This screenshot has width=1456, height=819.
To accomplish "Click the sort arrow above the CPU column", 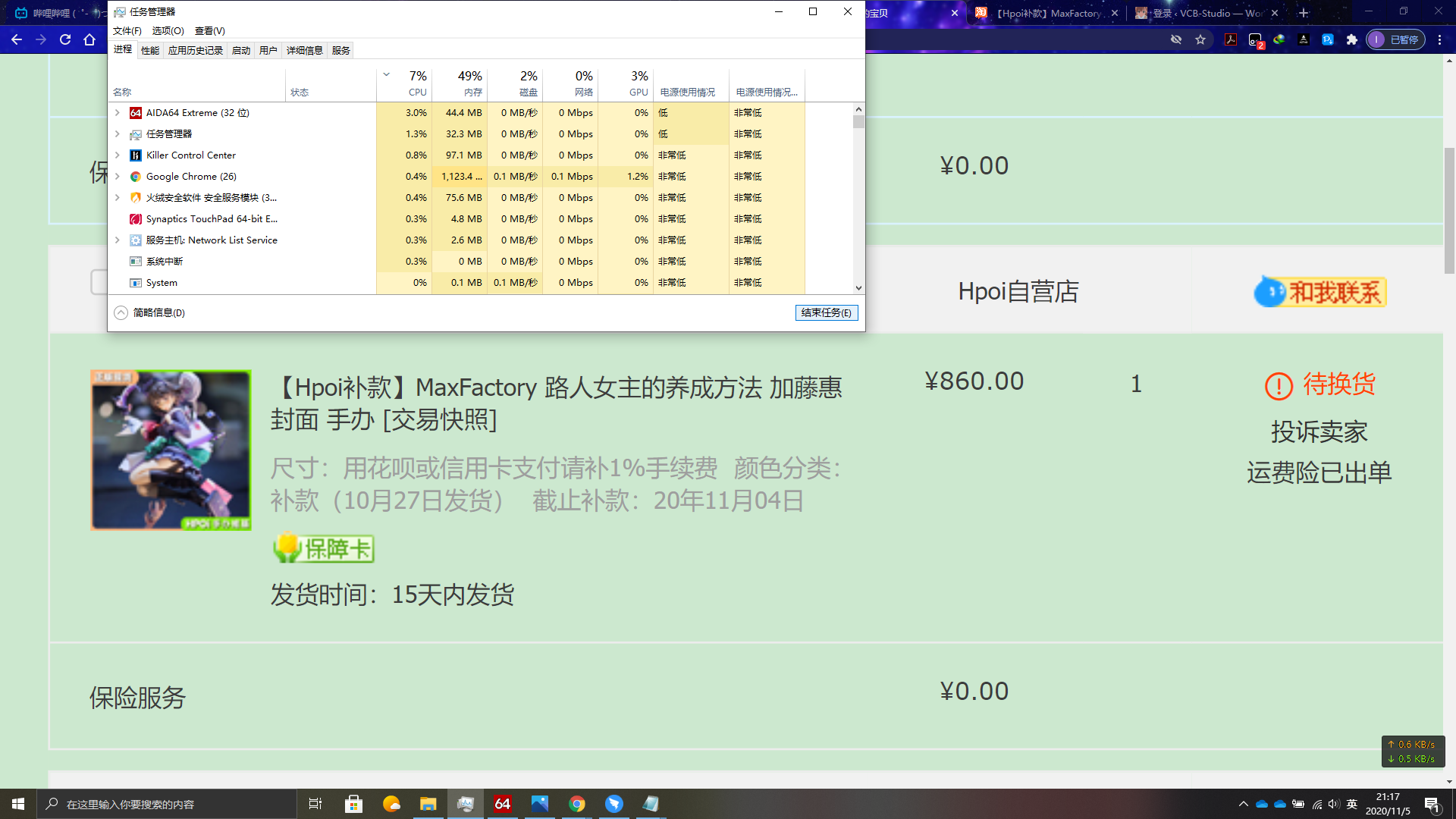I will pos(387,74).
